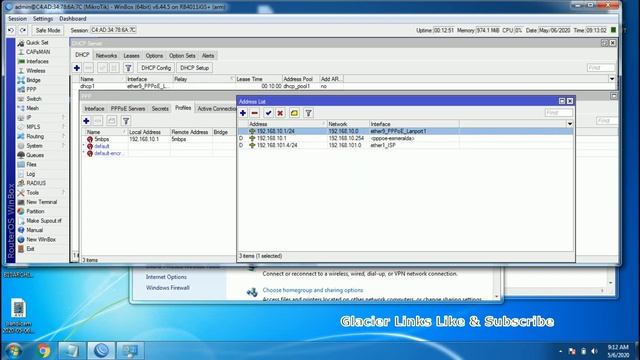Click Find field in Address List
640x360 pixels.
click(558, 113)
